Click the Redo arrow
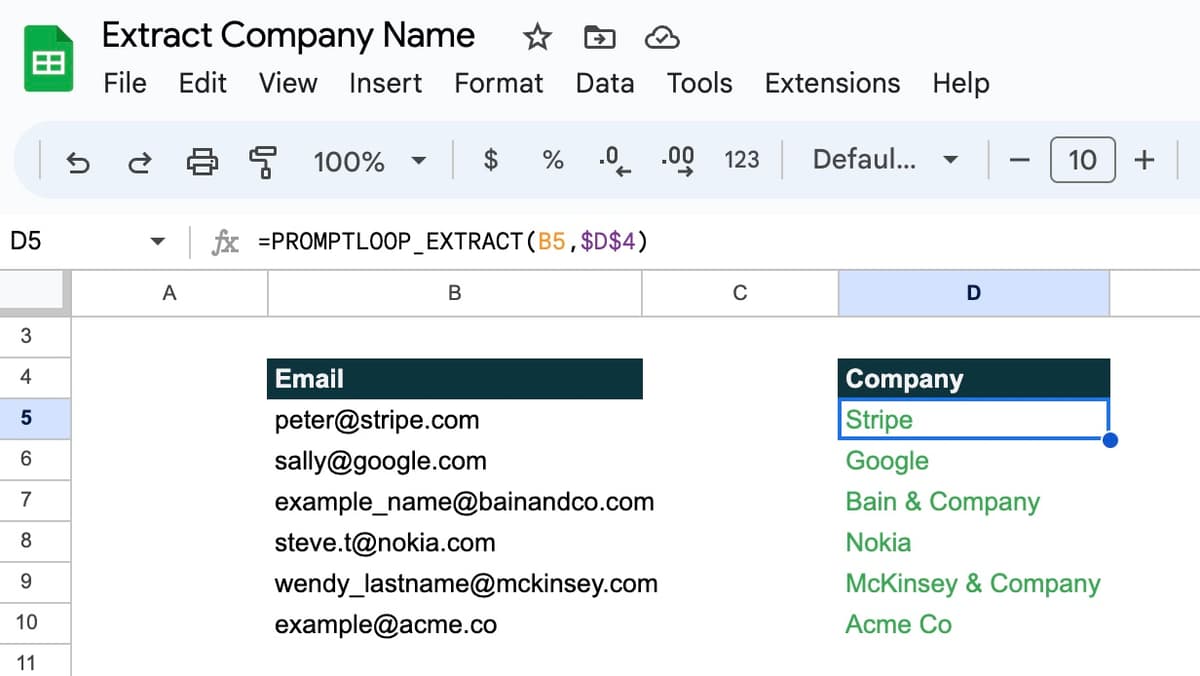 click(x=140, y=160)
